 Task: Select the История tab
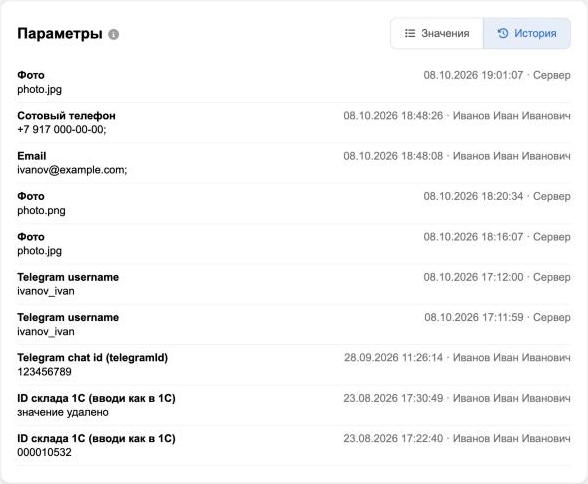click(x=527, y=33)
